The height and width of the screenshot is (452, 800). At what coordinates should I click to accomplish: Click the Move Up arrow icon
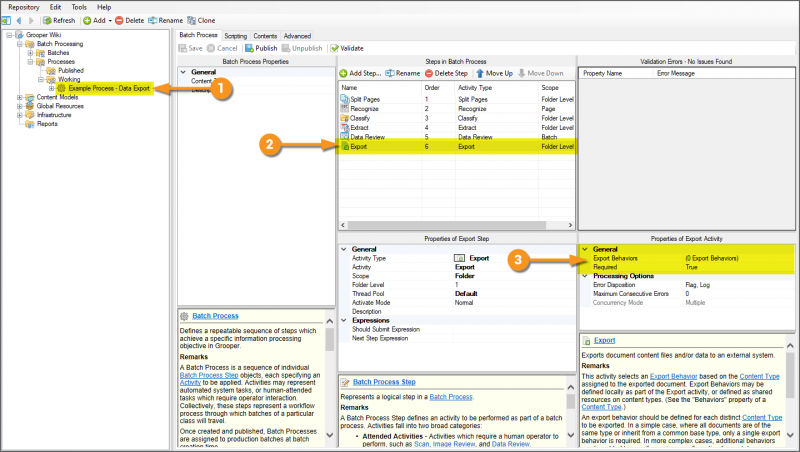pyautogui.click(x=480, y=73)
